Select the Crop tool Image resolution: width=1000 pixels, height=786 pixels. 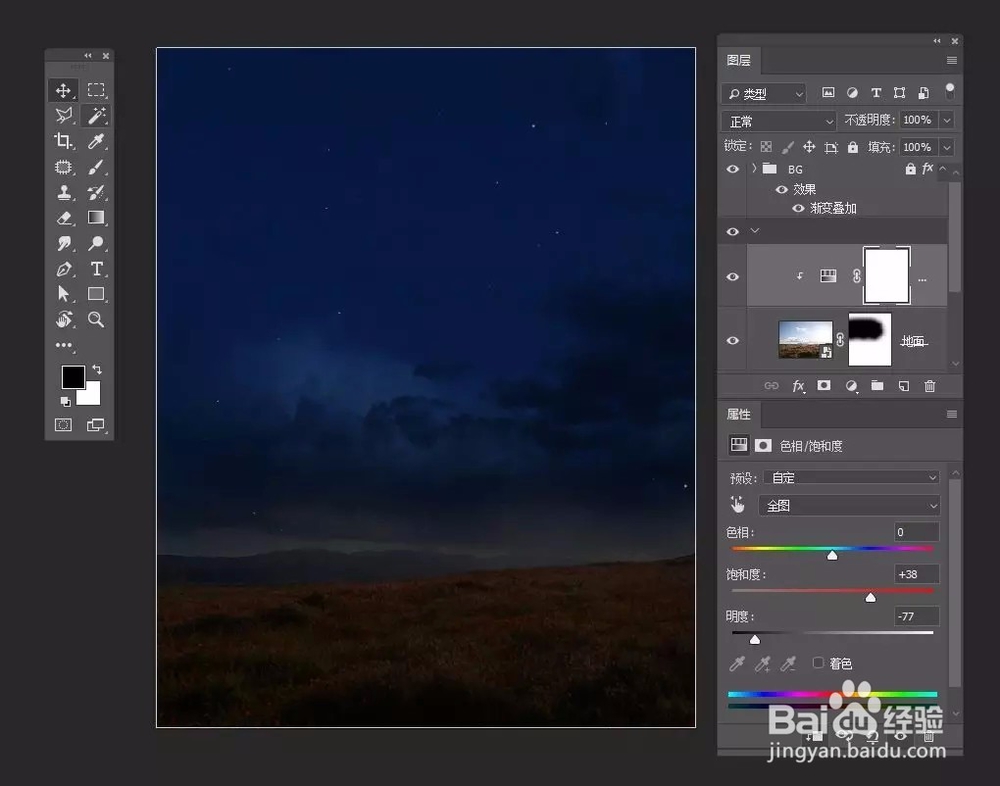[x=63, y=141]
